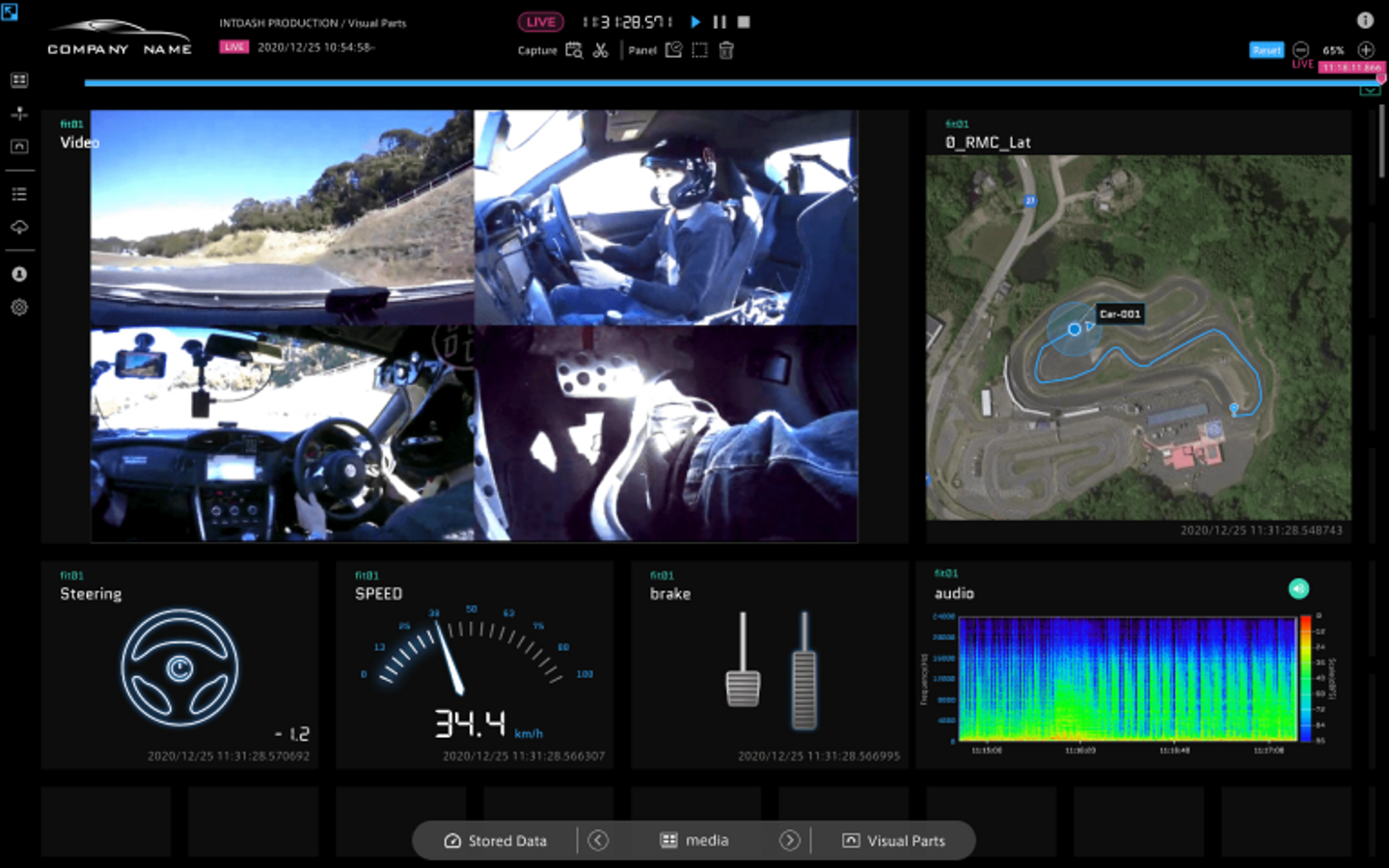Click the blue timeline progress bar
Image resolution: width=1389 pixels, height=868 pixels.
(x=733, y=83)
